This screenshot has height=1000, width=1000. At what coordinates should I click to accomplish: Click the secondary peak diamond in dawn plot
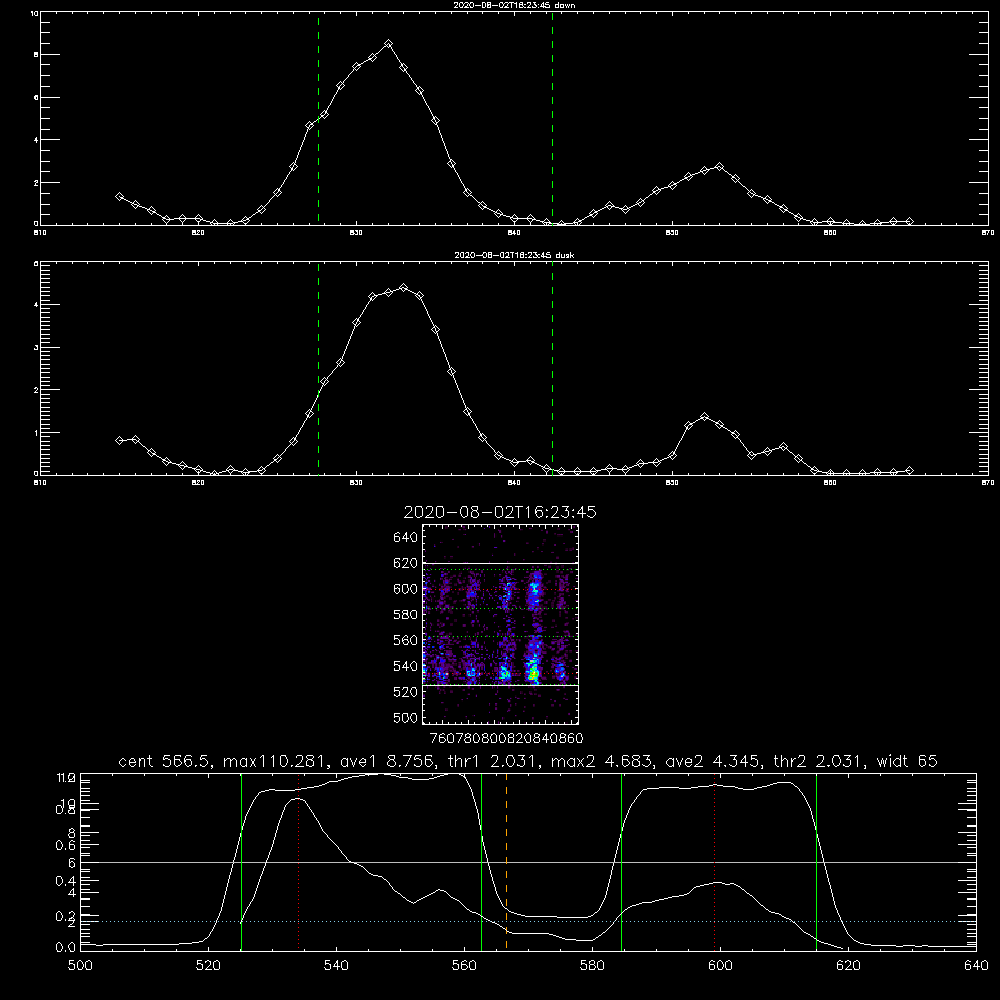(x=719, y=166)
